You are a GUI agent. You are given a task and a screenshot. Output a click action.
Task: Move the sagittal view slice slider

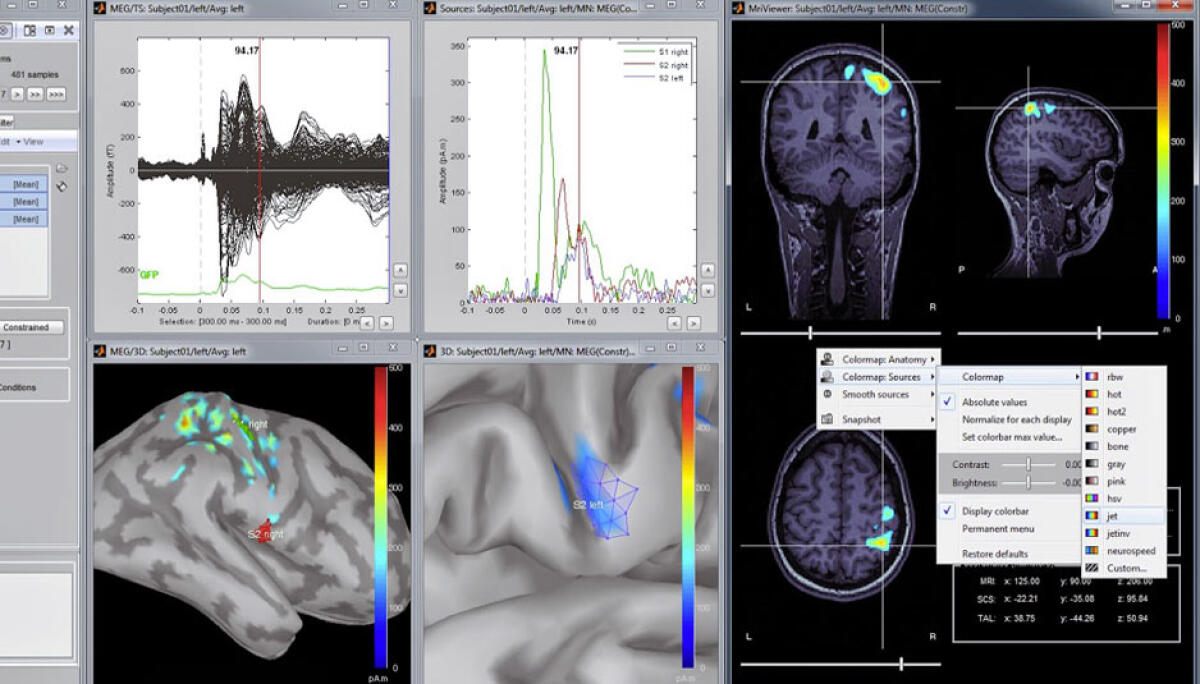1099,333
